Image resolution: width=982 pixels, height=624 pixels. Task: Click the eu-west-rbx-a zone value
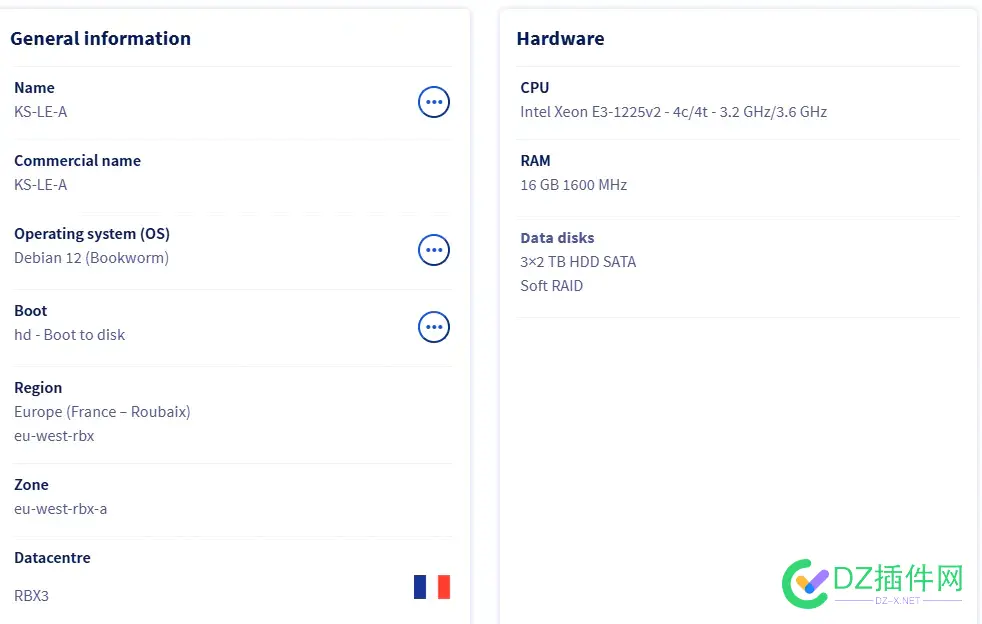coord(60,509)
